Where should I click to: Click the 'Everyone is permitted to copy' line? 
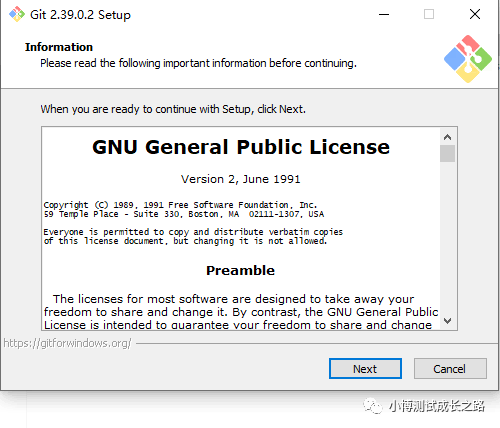[x=193, y=232]
